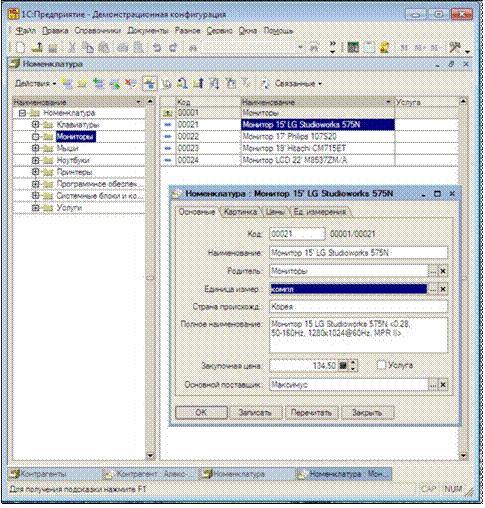The height and width of the screenshot is (508, 485).
Task: Click the Undo arrow icon
Action: pos(157,48)
